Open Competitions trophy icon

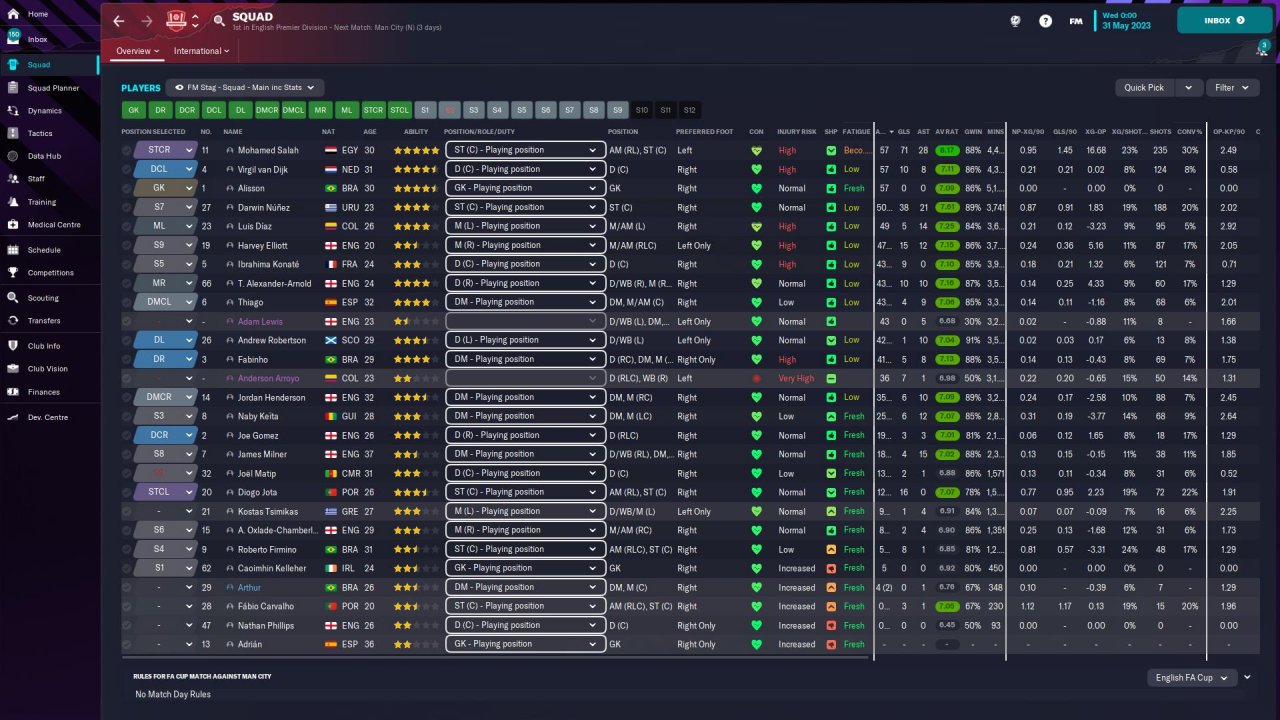13,272
